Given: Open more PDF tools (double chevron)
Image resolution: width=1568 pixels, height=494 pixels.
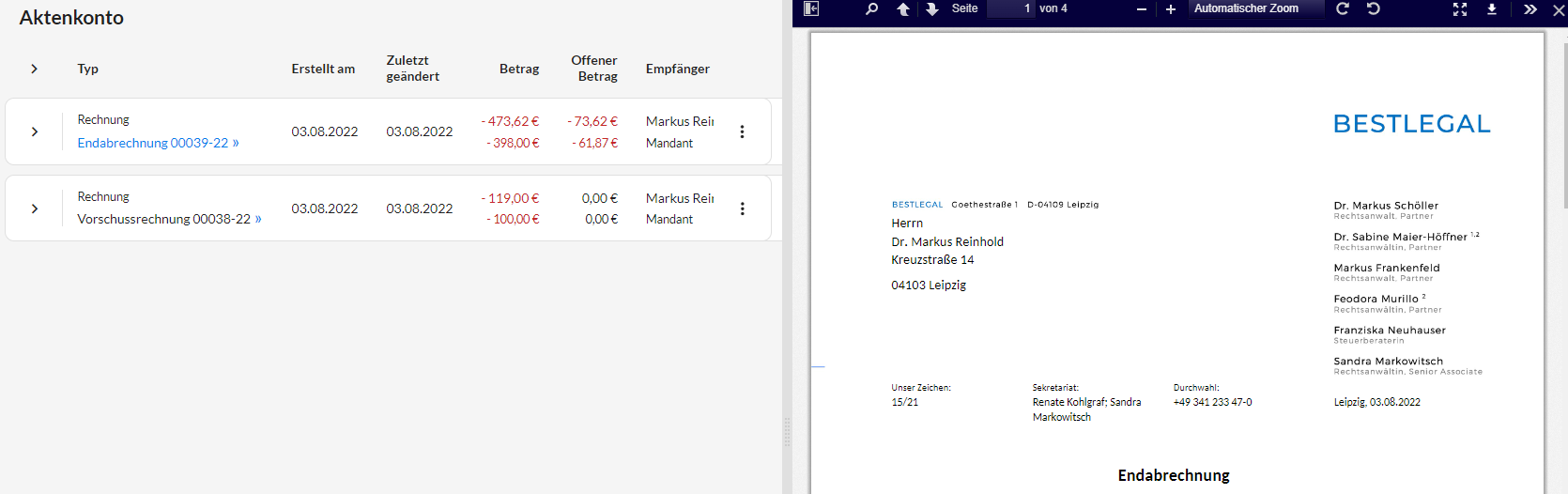Looking at the screenshot, I should click(1530, 9).
